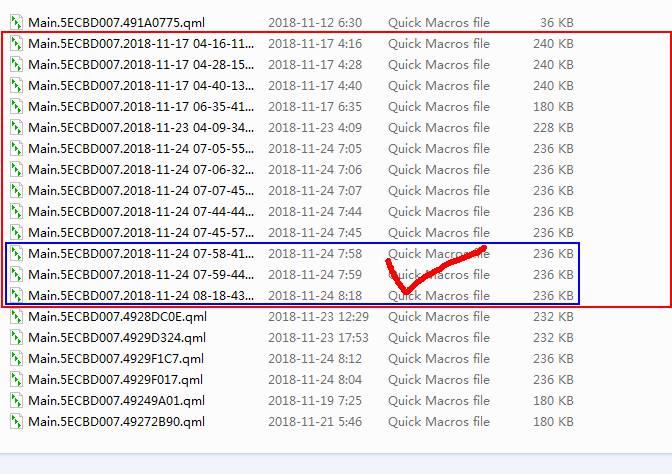The width and height of the screenshot is (672, 474).
Task: Click the icon for Main.5ECBD007.4929F017.qml
Action: (16, 379)
